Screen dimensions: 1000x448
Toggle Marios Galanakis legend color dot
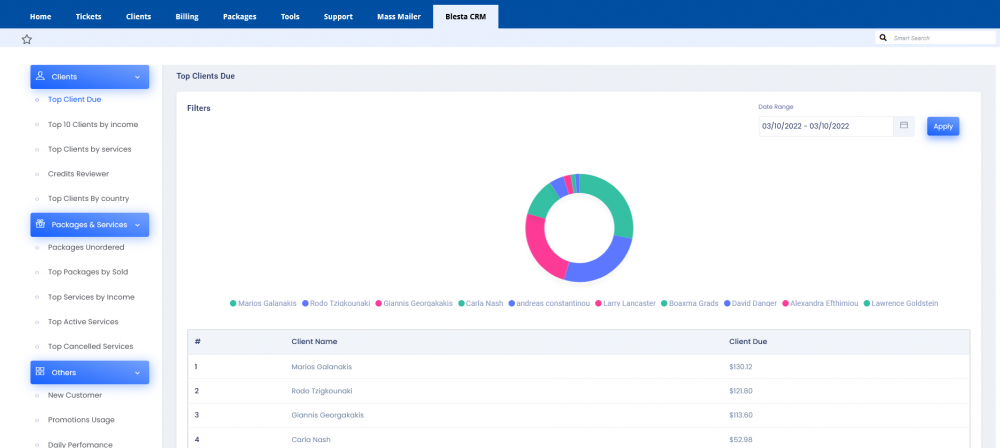click(x=233, y=303)
